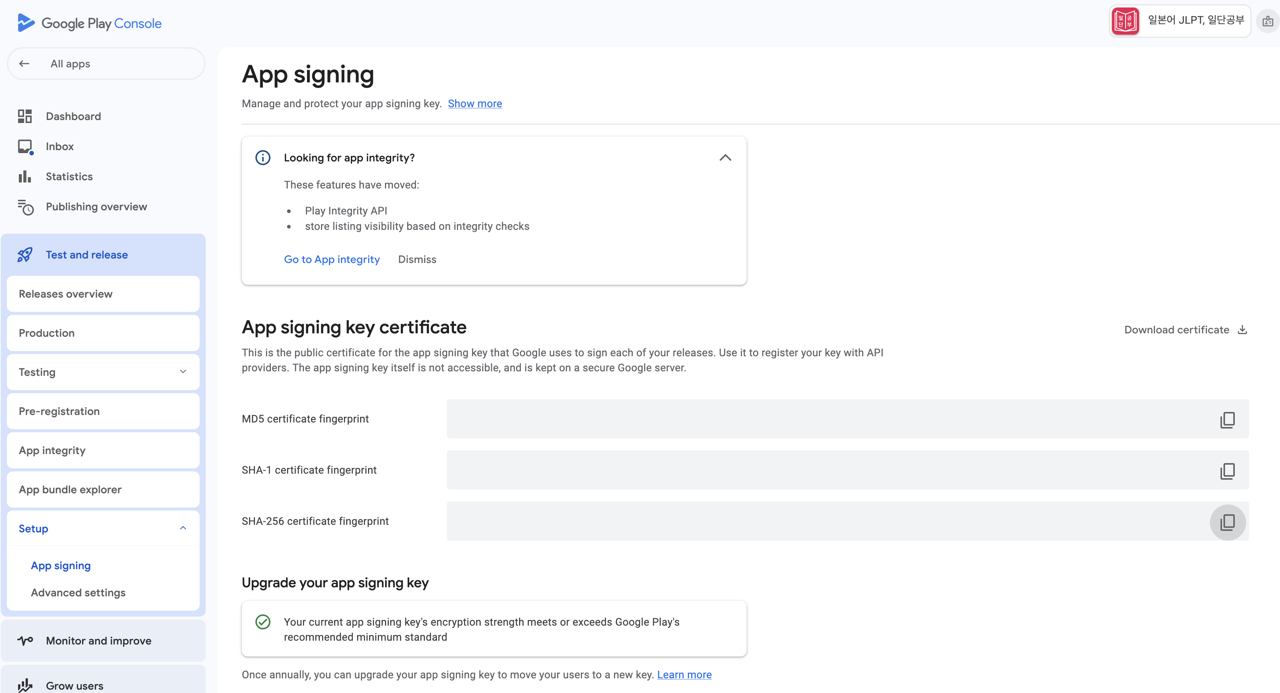The height and width of the screenshot is (693, 1280).
Task: Click Go to App integrity
Action: (331, 259)
